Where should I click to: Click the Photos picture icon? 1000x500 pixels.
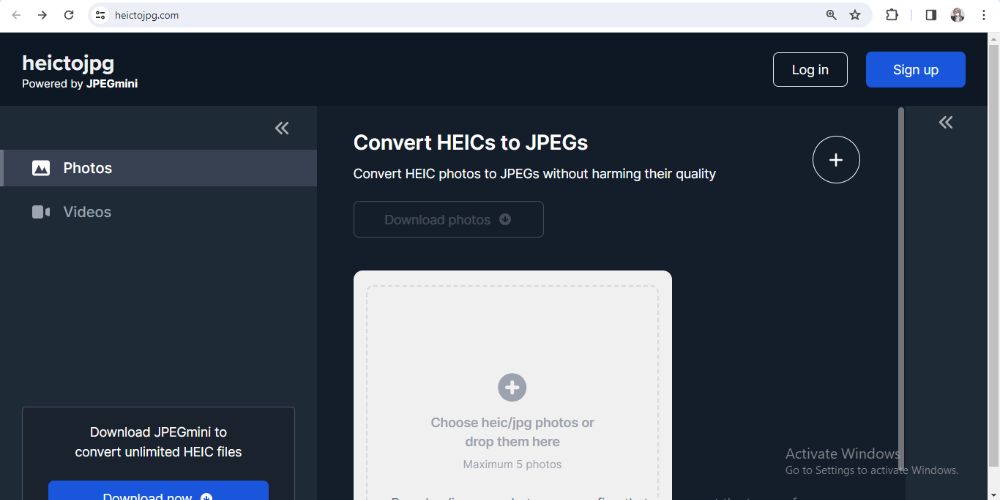[x=41, y=168]
